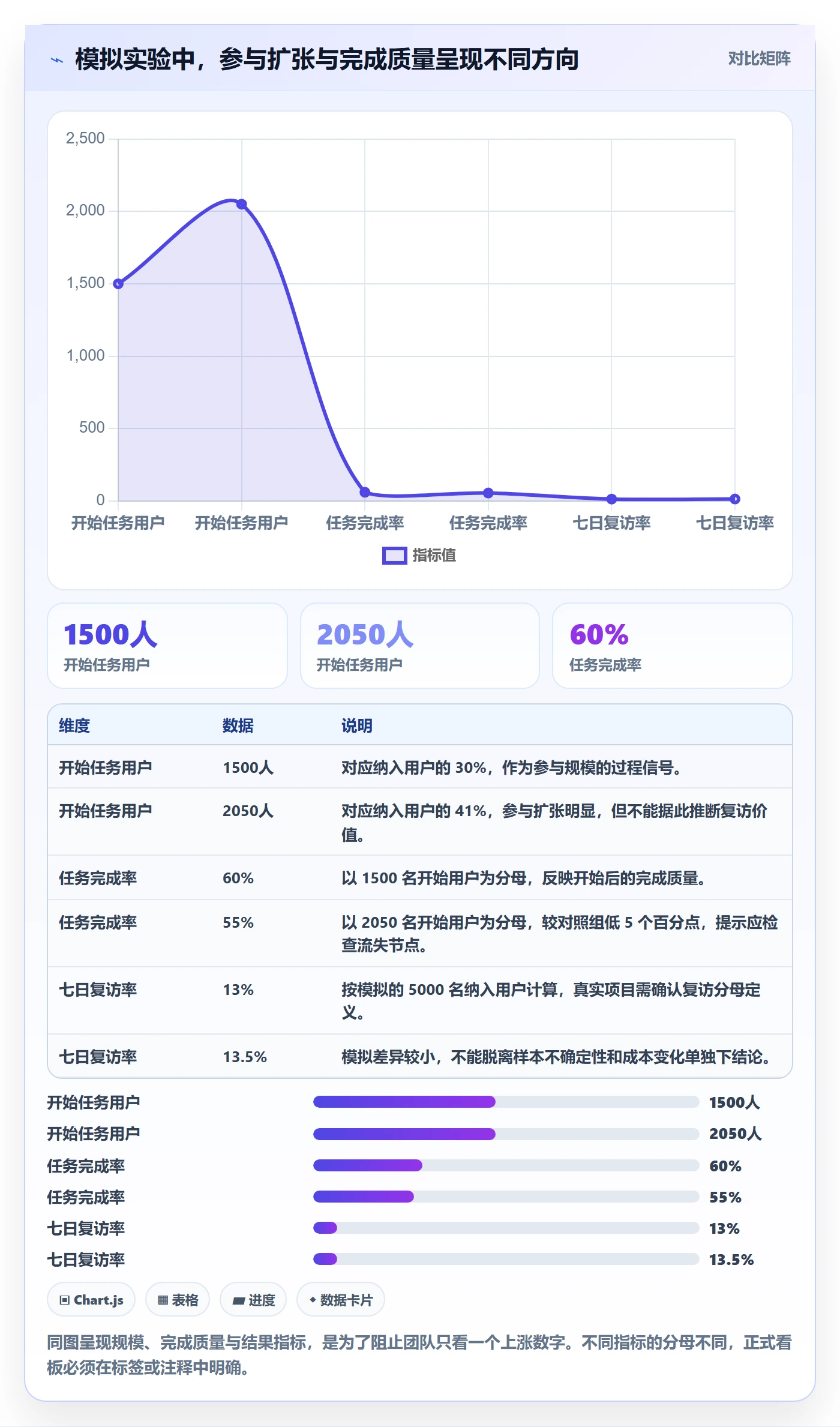Click the progress bar labeled 13%

coord(506,1228)
